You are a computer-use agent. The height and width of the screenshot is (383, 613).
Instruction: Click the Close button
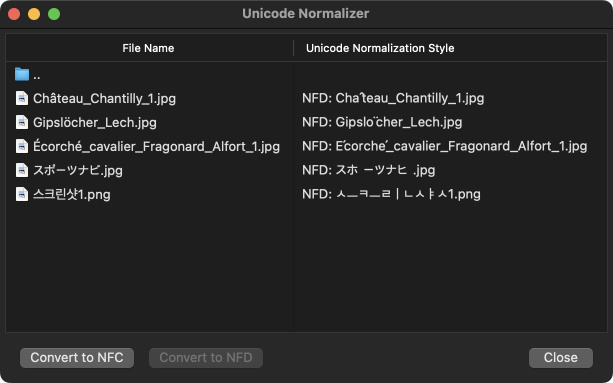click(561, 358)
